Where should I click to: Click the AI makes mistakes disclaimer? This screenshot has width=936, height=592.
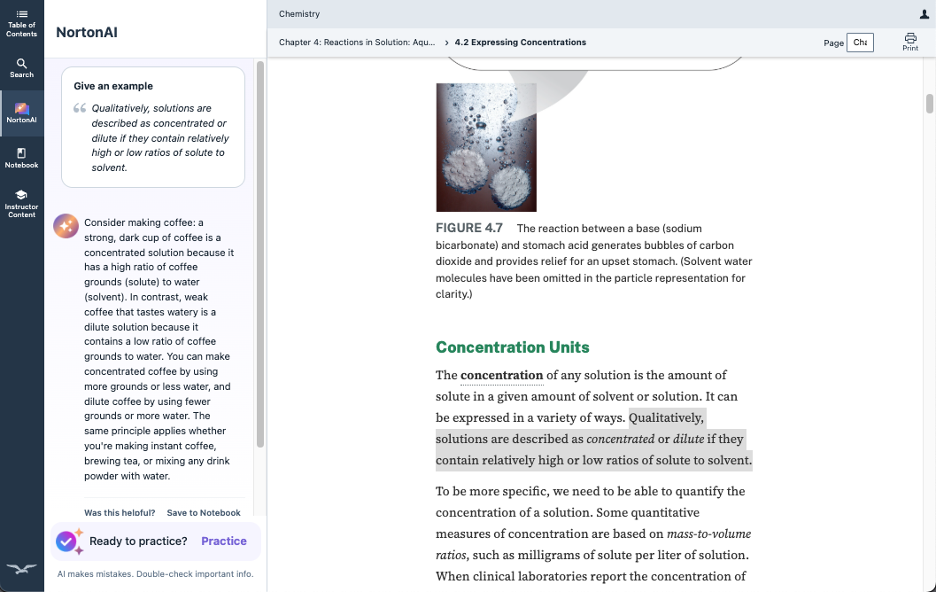155,574
